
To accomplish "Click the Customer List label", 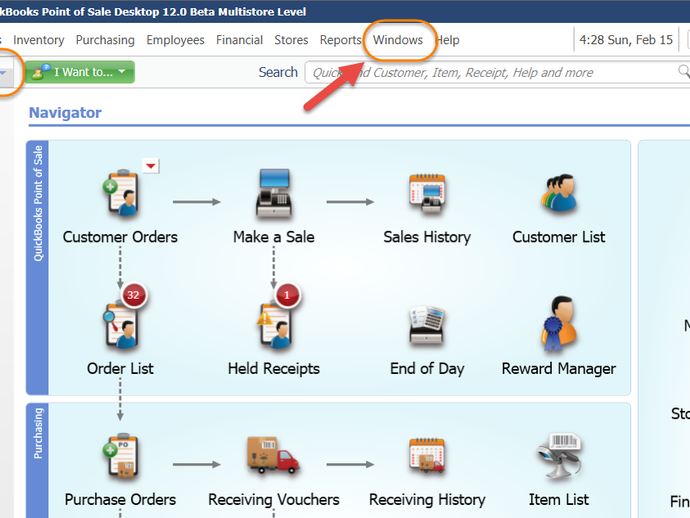I will click(x=558, y=237).
